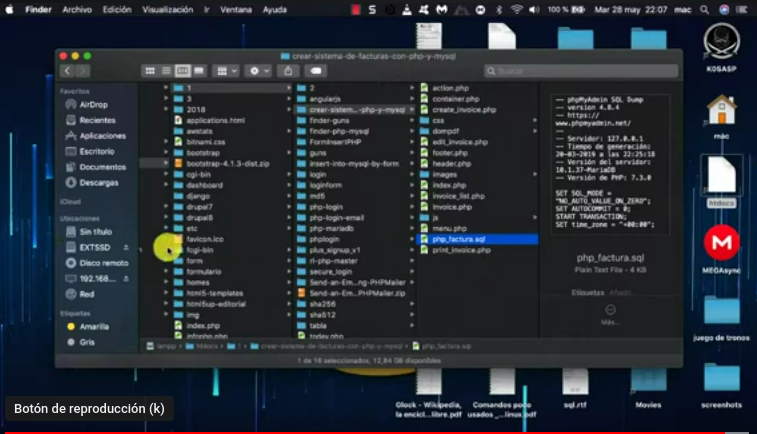Image resolution: width=757 pixels, height=434 pixels.
Task: Open the Visualización menu
Action: pos(167,9)
